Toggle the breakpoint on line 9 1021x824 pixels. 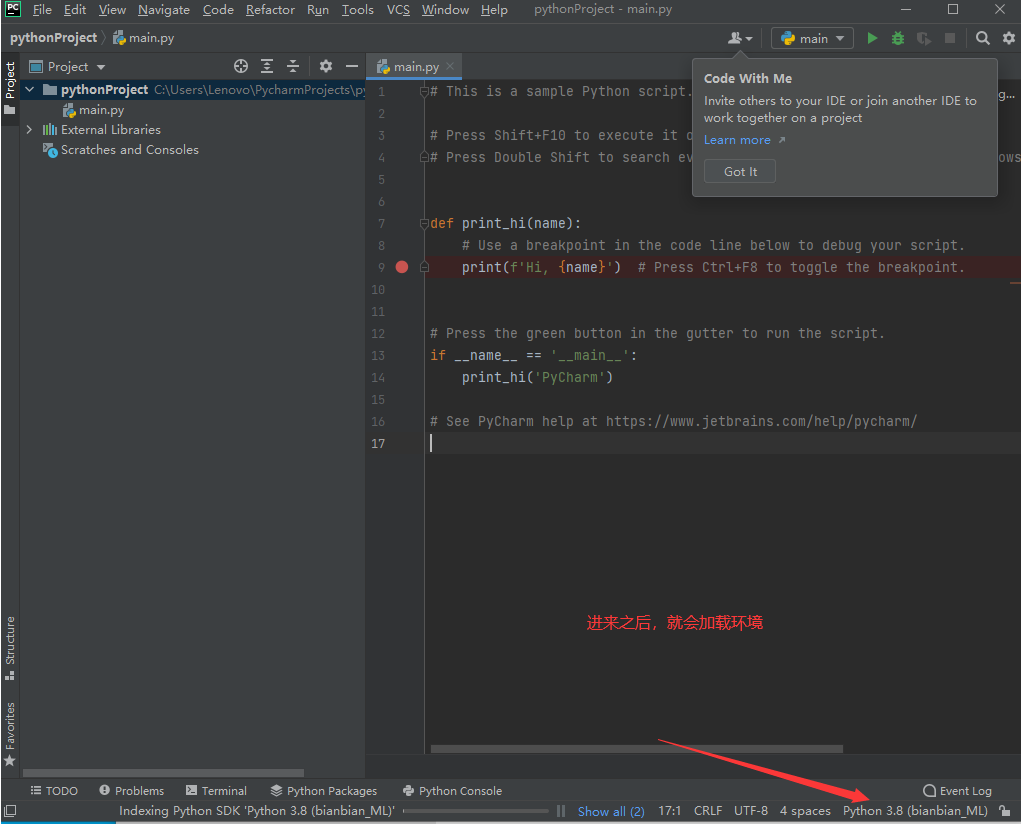tap(401, 267)
